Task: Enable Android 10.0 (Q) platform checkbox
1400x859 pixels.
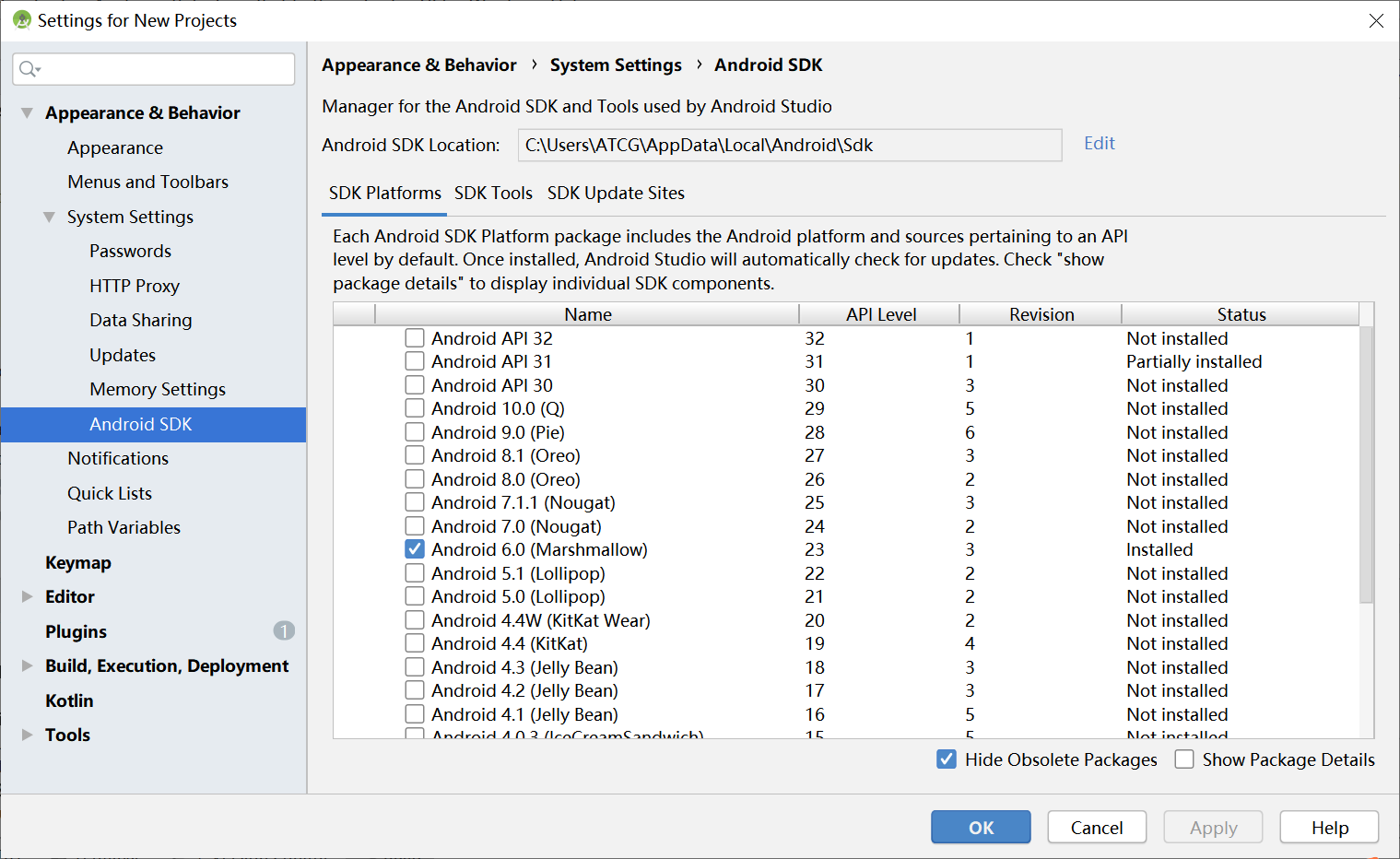Action: click(415, 408)
